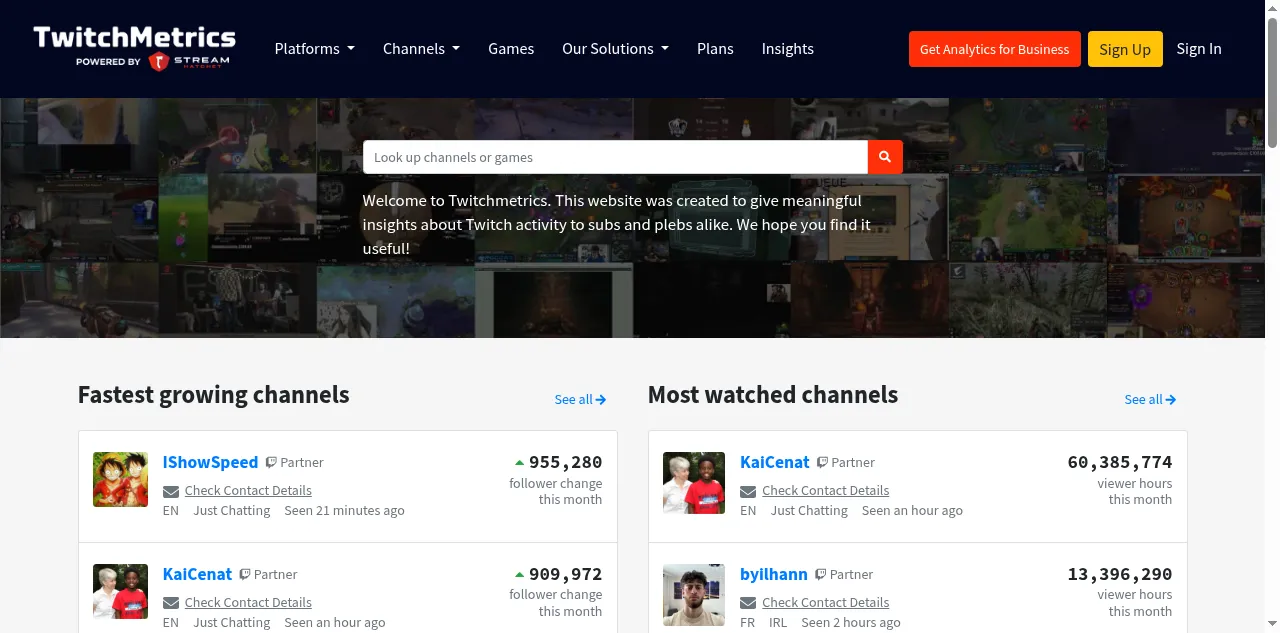Click the Sign In link
Viewport: 1280px width, 633px height.
click(x=1199, y=48)
